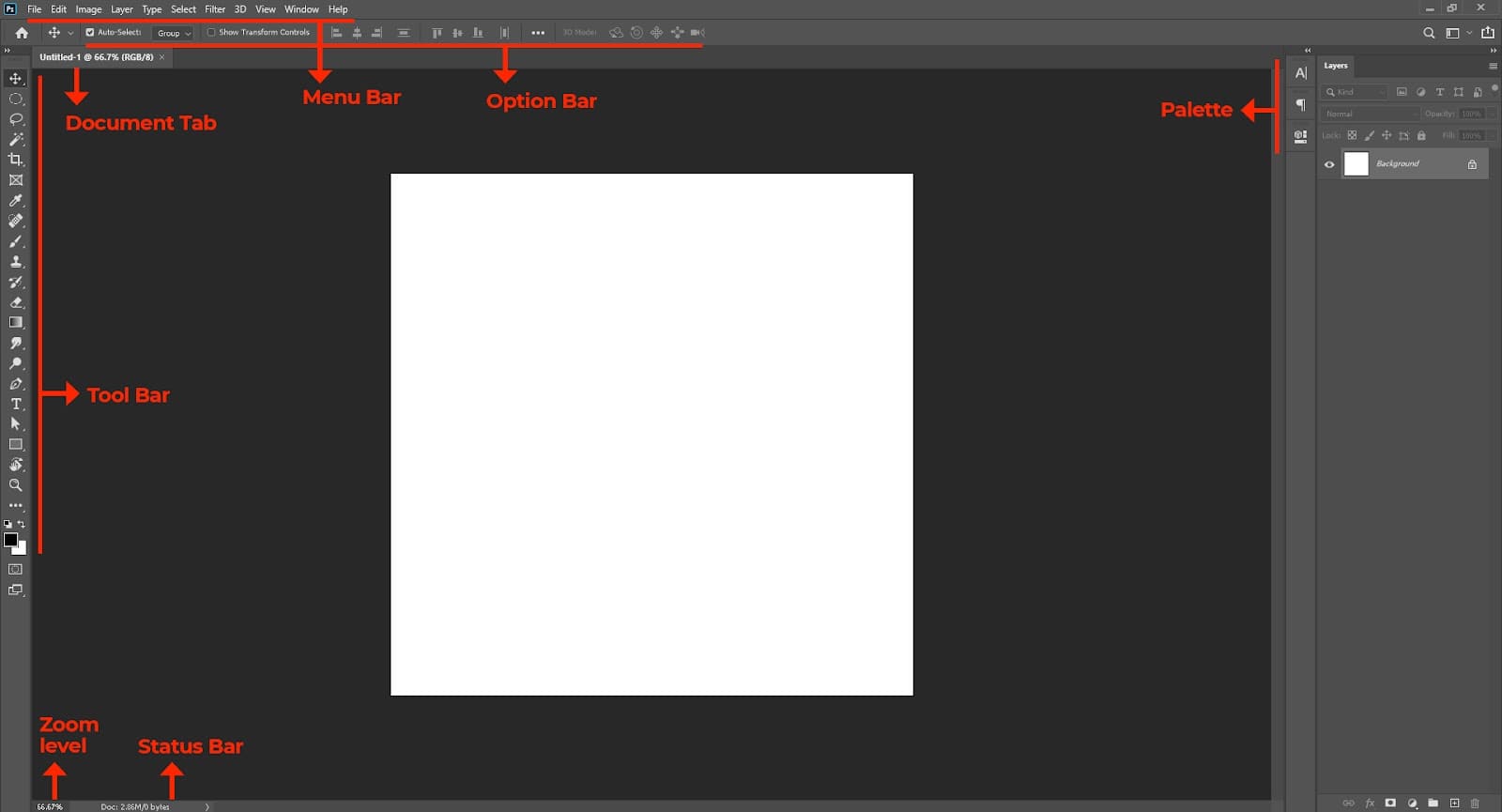Select the Crop tool

pyautogui.click(x=16, y=160)
